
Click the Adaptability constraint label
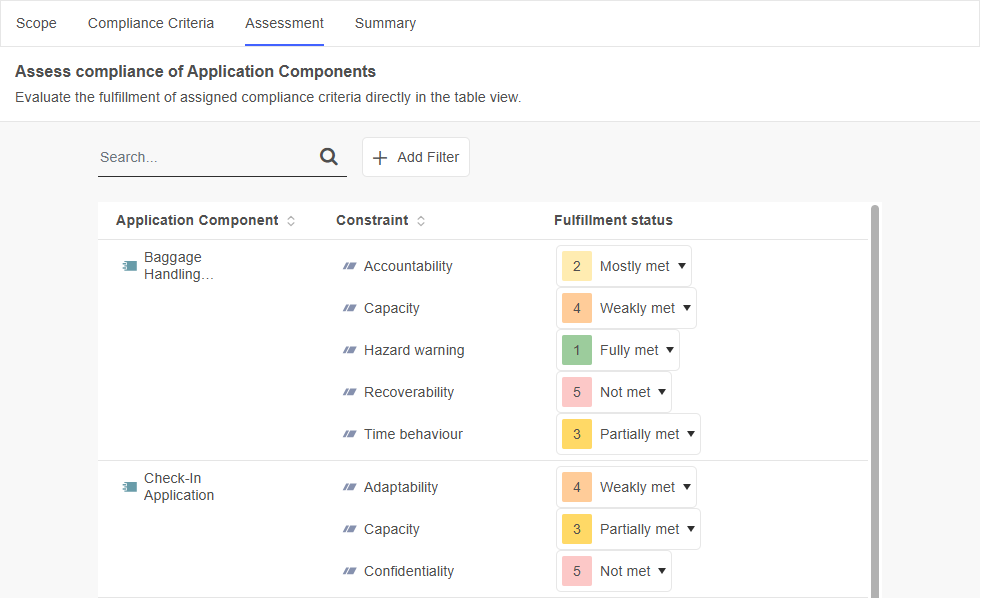[x=401, y=487]
